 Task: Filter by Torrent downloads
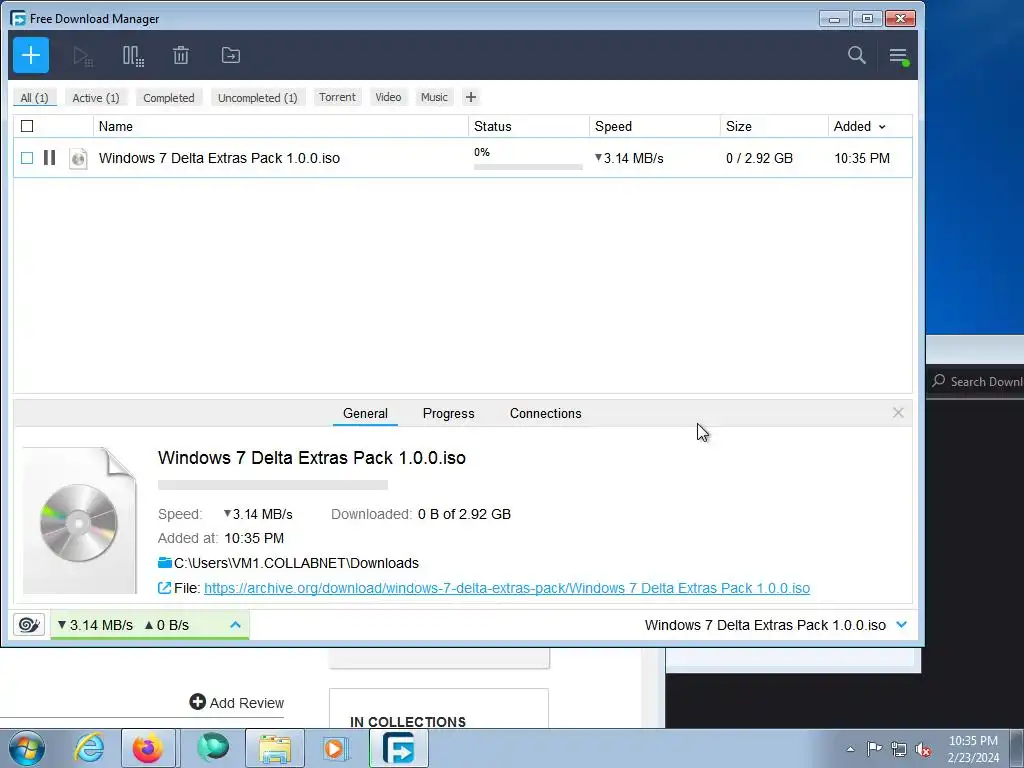(338, 97)
